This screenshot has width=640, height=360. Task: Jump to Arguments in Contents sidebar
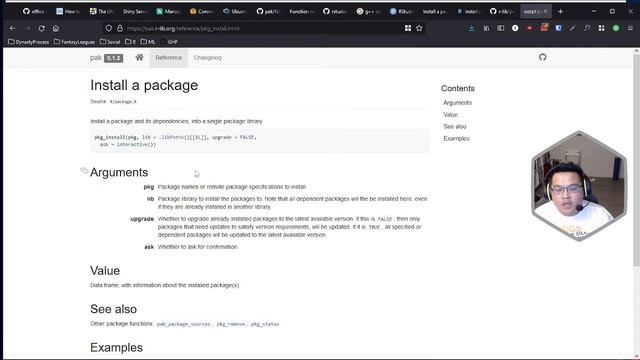click(x=458, y=103)
